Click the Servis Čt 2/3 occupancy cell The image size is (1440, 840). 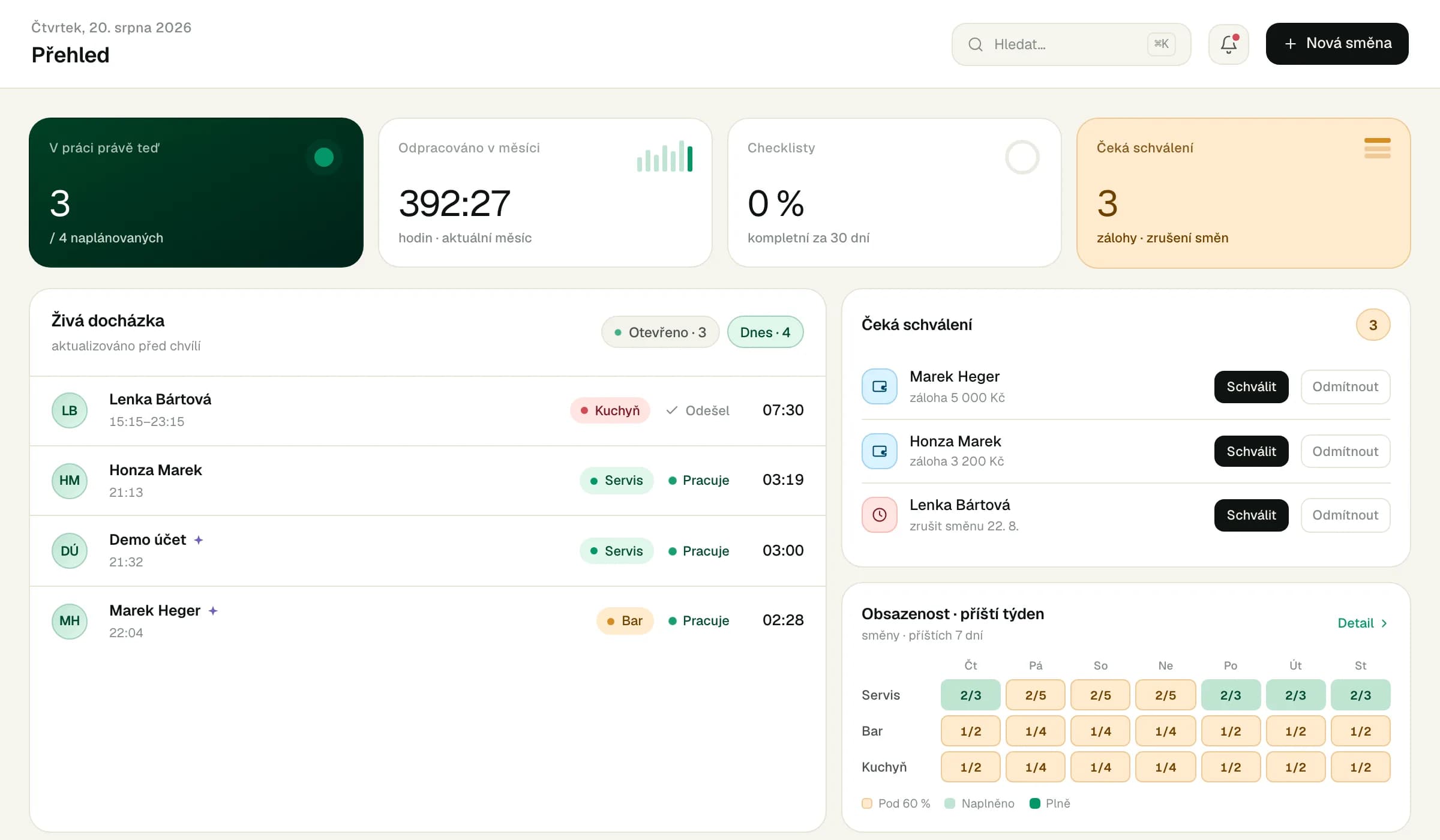[970, 695]
